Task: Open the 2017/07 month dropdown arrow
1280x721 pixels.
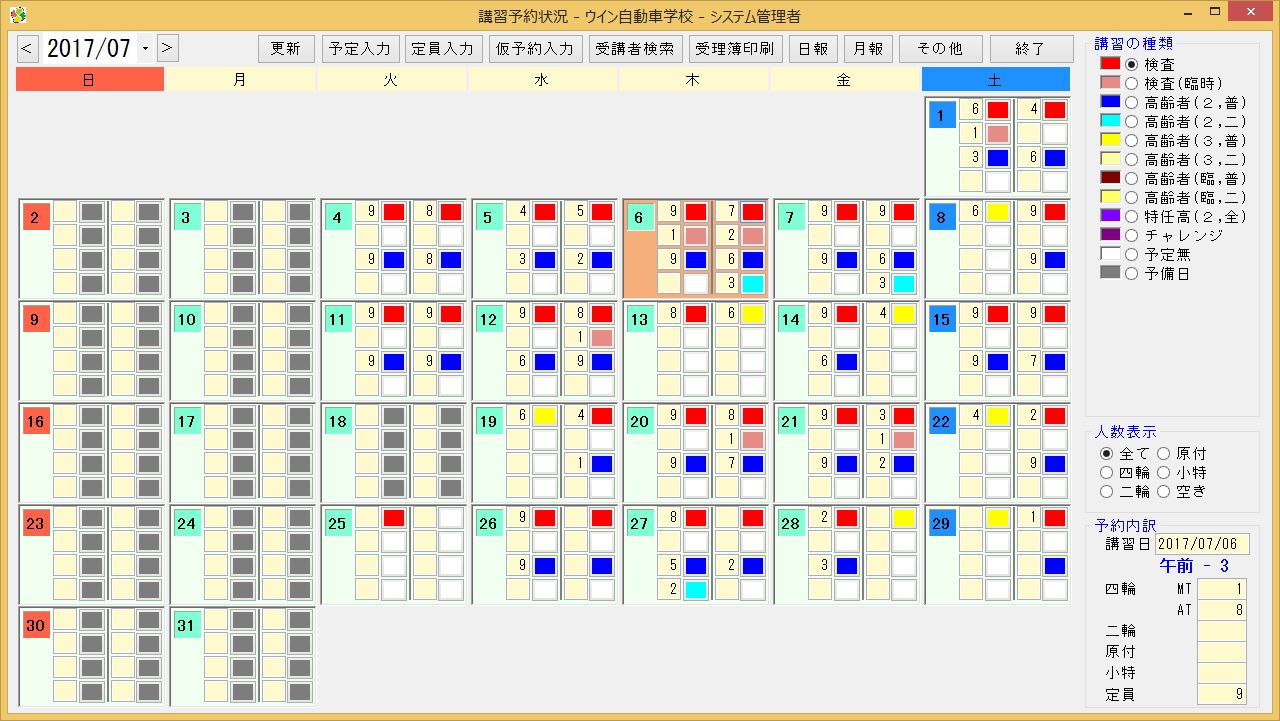Action: coord(146,48)
